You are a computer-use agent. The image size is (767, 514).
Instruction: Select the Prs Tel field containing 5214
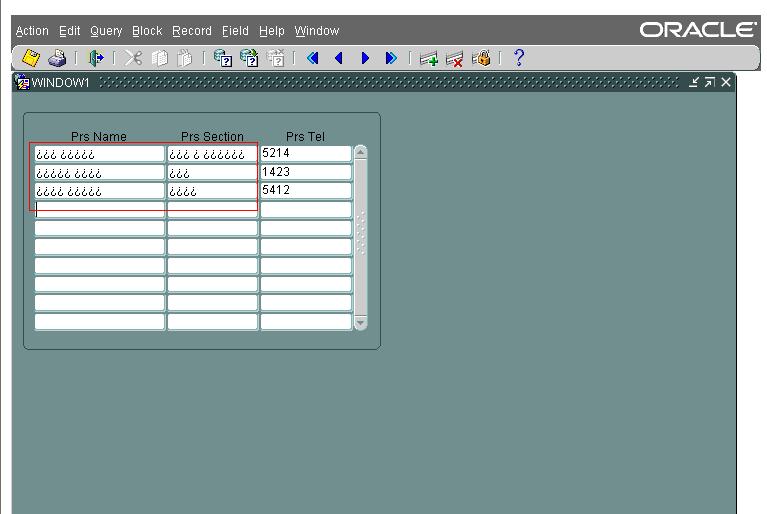(x=306, y=154)
